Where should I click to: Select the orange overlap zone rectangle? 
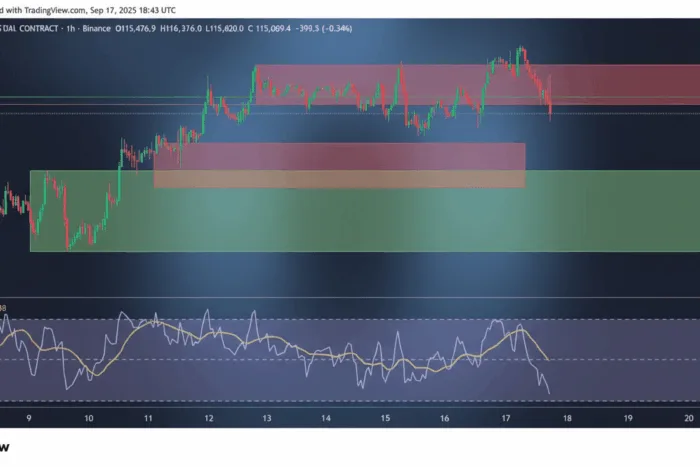340,179
